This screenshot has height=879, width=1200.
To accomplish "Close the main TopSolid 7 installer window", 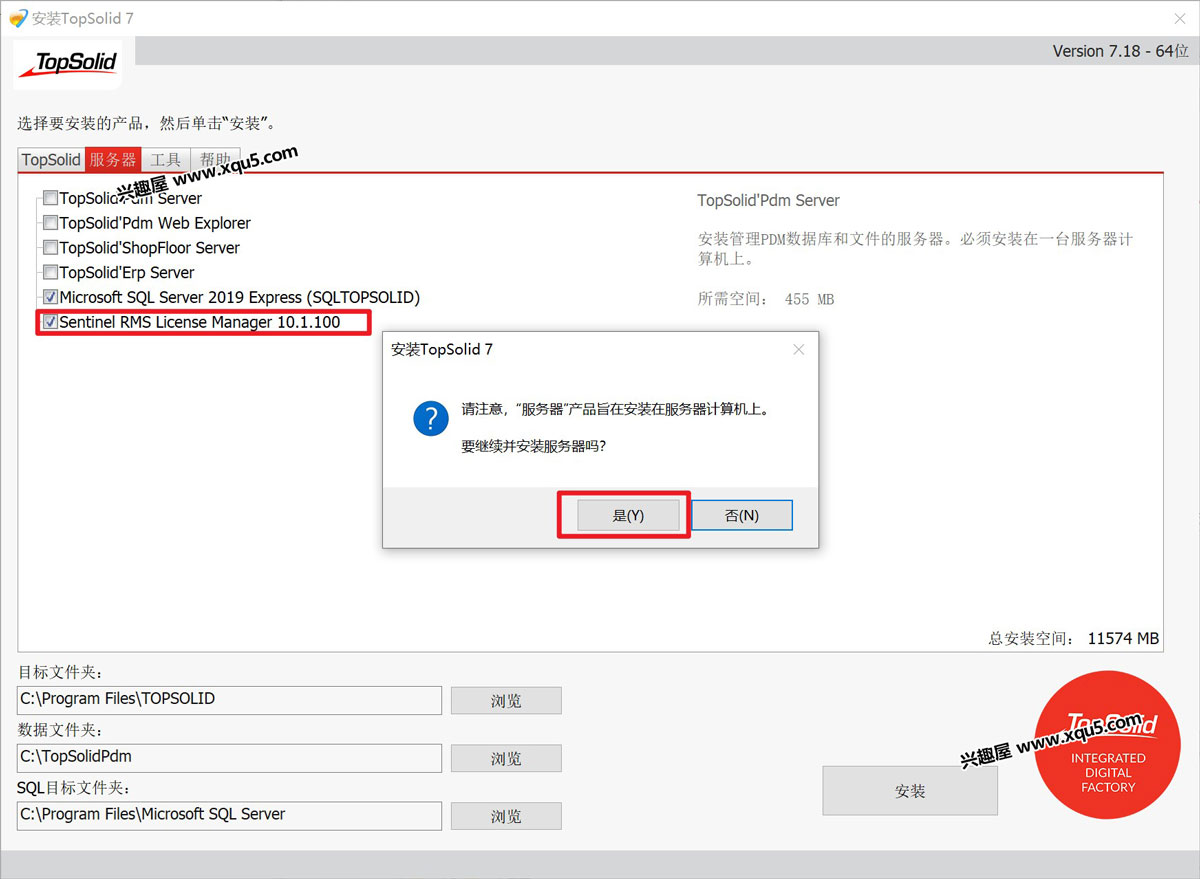I will [x=1179, y=18].
